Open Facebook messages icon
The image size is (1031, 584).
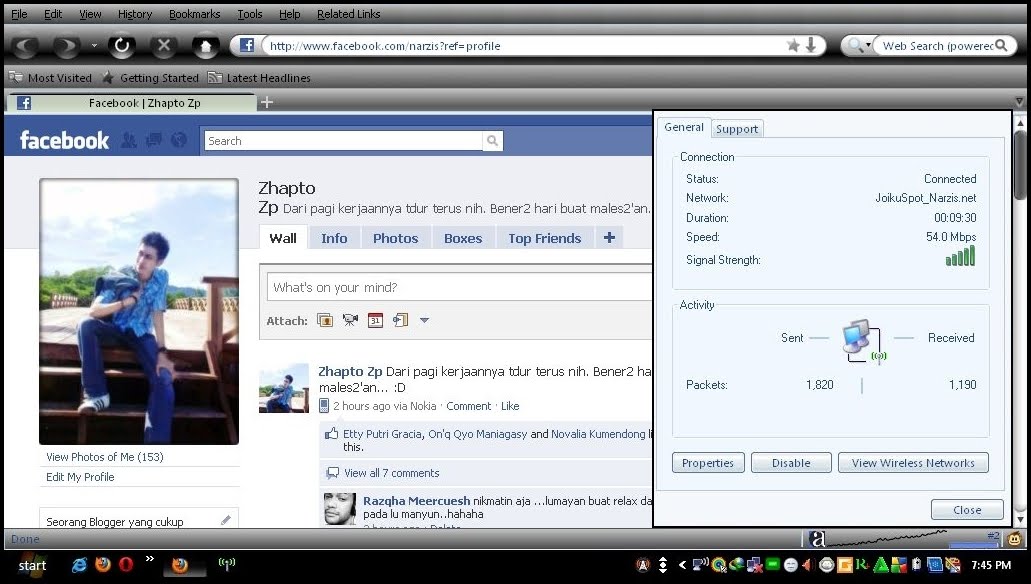tap(154, 140)
